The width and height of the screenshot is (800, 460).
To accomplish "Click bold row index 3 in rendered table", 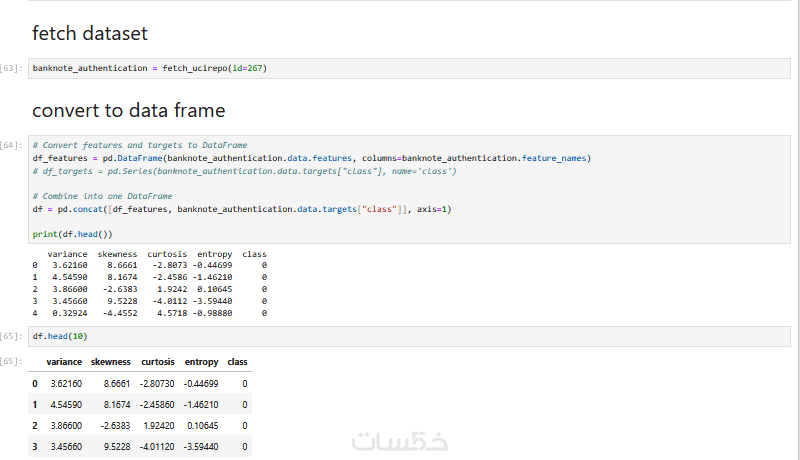I will 34,445.
